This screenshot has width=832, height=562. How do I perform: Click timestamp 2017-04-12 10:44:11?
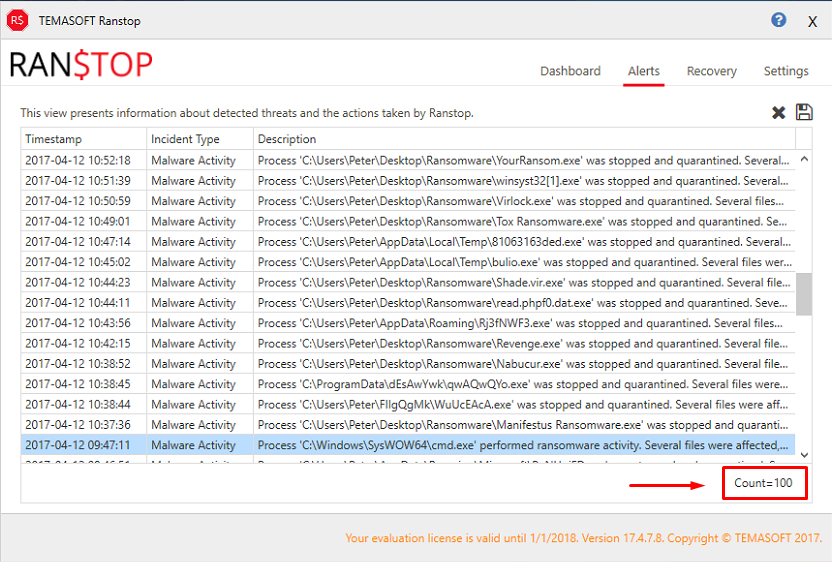click(x=78, y=303)
